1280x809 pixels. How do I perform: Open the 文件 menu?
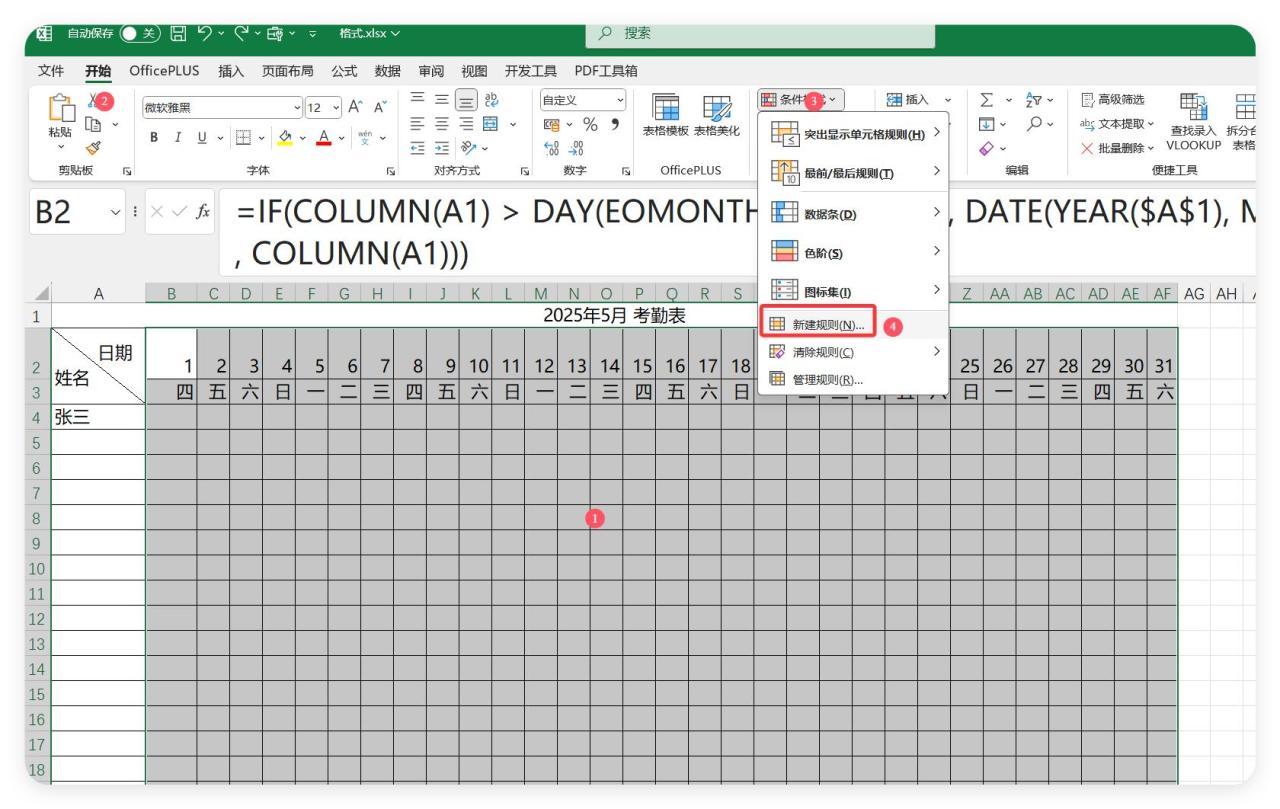51,71
